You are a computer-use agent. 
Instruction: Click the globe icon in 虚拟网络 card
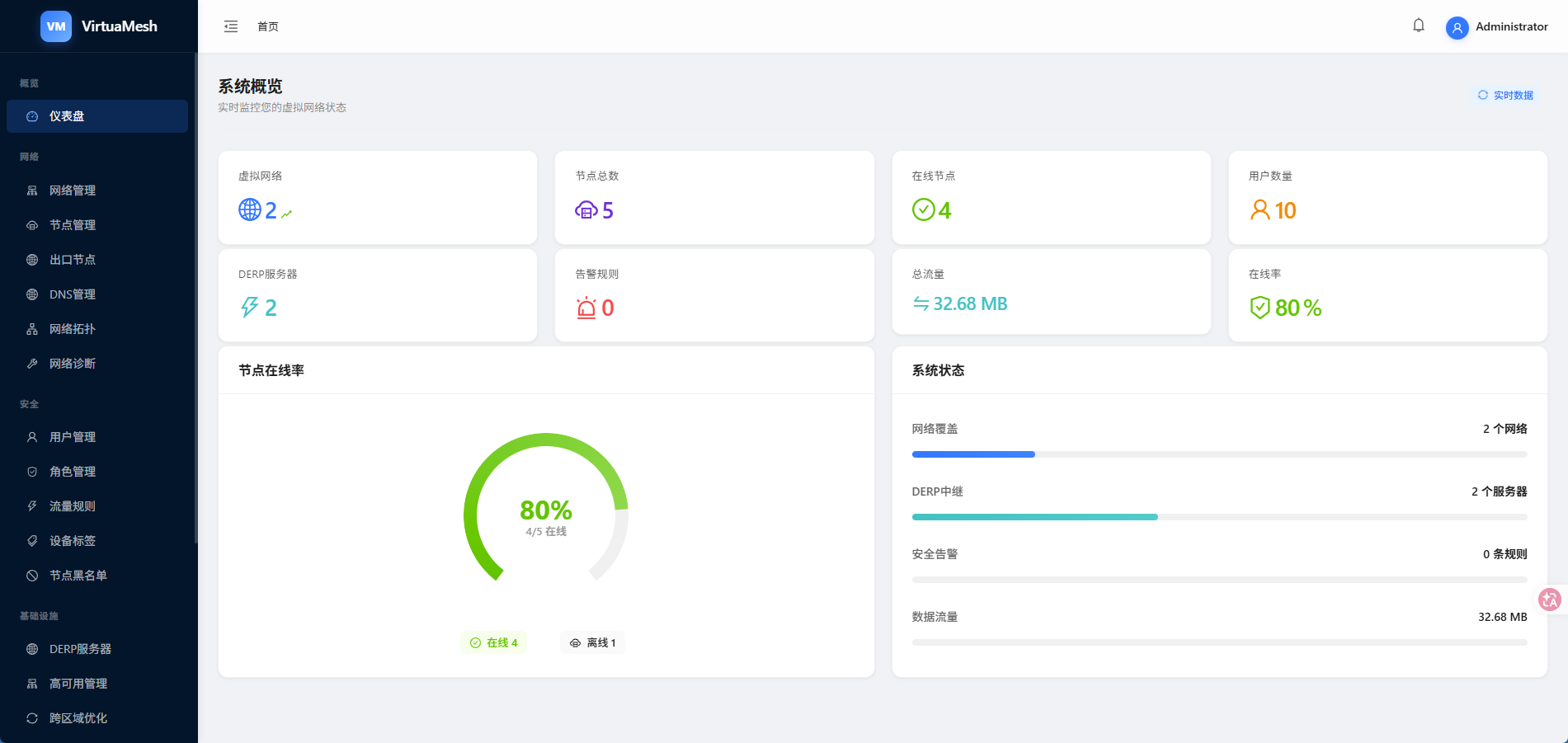[x=250, y=209]
